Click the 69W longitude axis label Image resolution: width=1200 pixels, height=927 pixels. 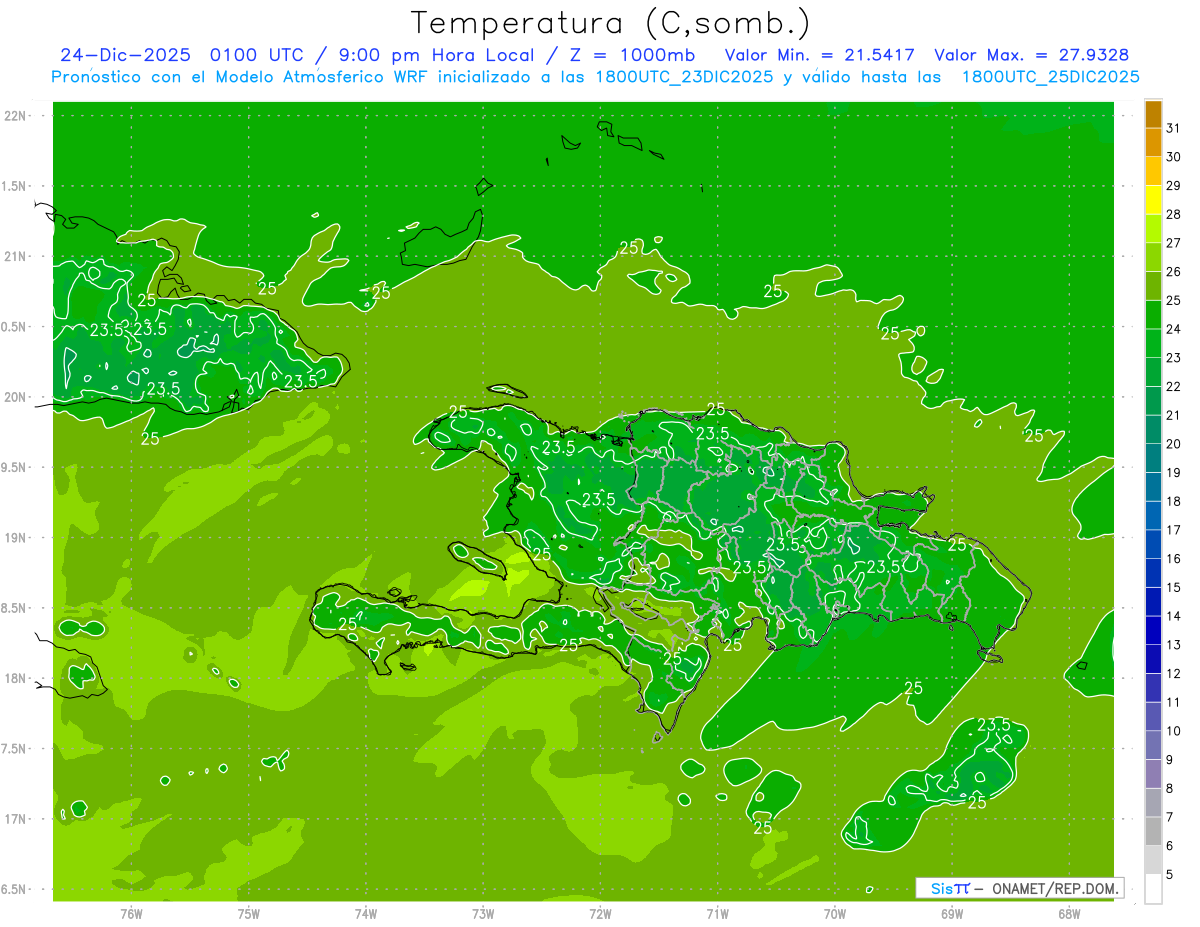[x=951, y=913]
